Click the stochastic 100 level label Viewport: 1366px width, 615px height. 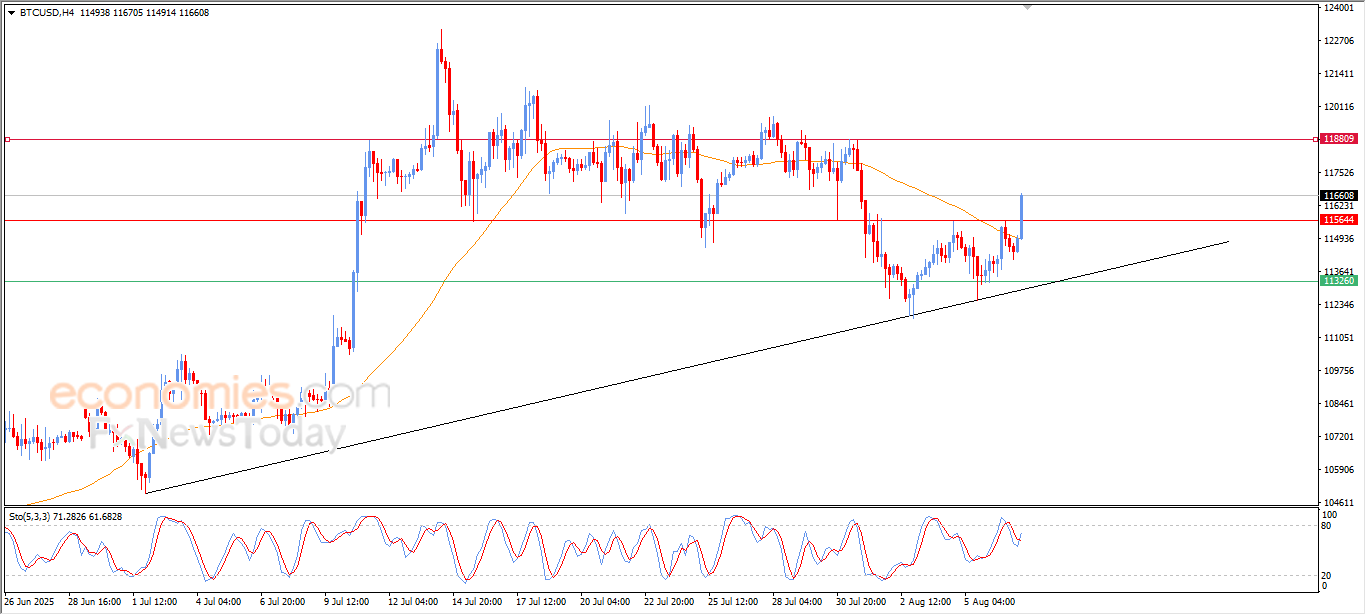1330,515
